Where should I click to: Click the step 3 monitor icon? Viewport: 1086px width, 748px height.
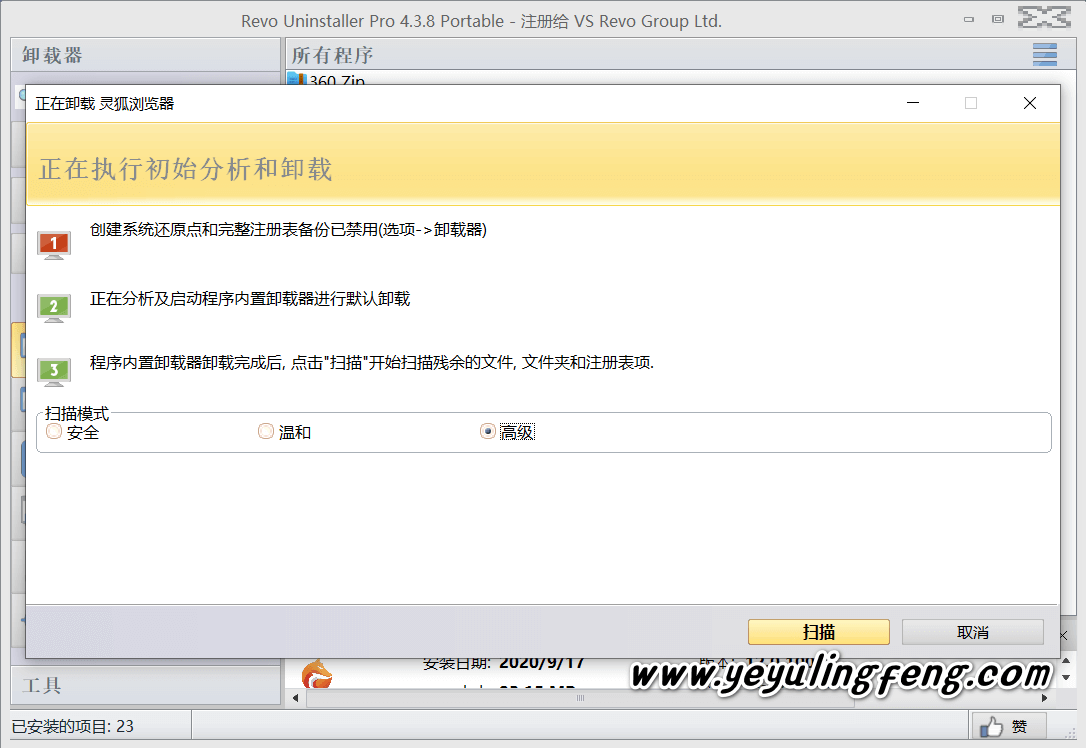[53, 372]
